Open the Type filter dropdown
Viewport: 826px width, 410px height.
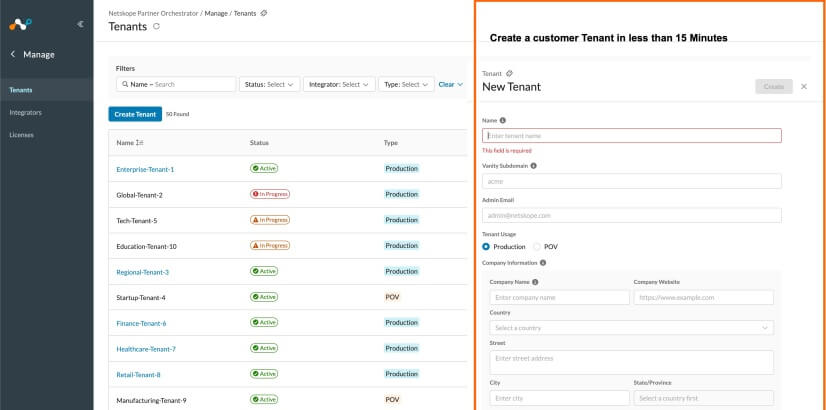coord(406,84)
